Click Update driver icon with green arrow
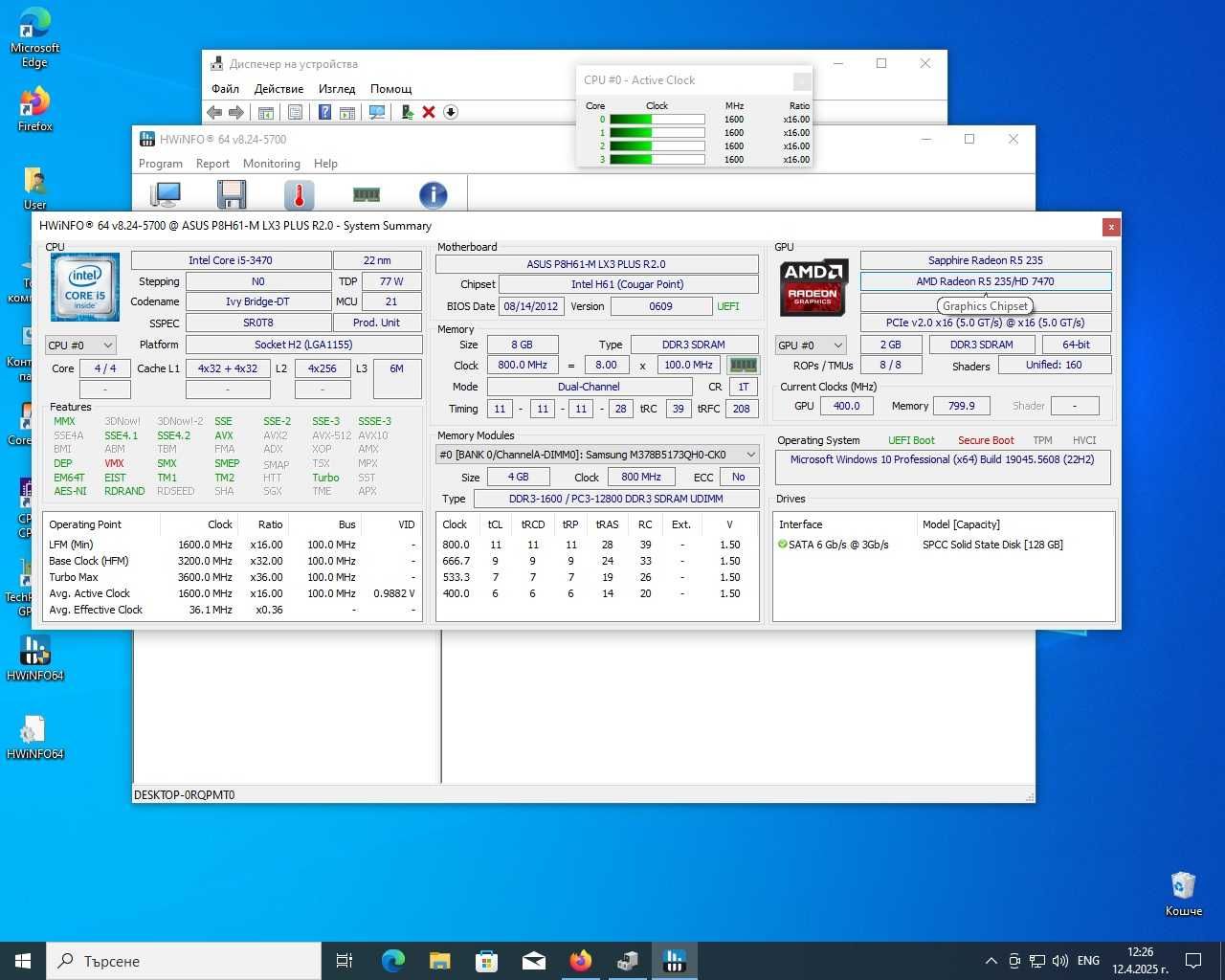The height and width of the screenshot is (980, 1225). pyautogui.click(x=407, y=112)
